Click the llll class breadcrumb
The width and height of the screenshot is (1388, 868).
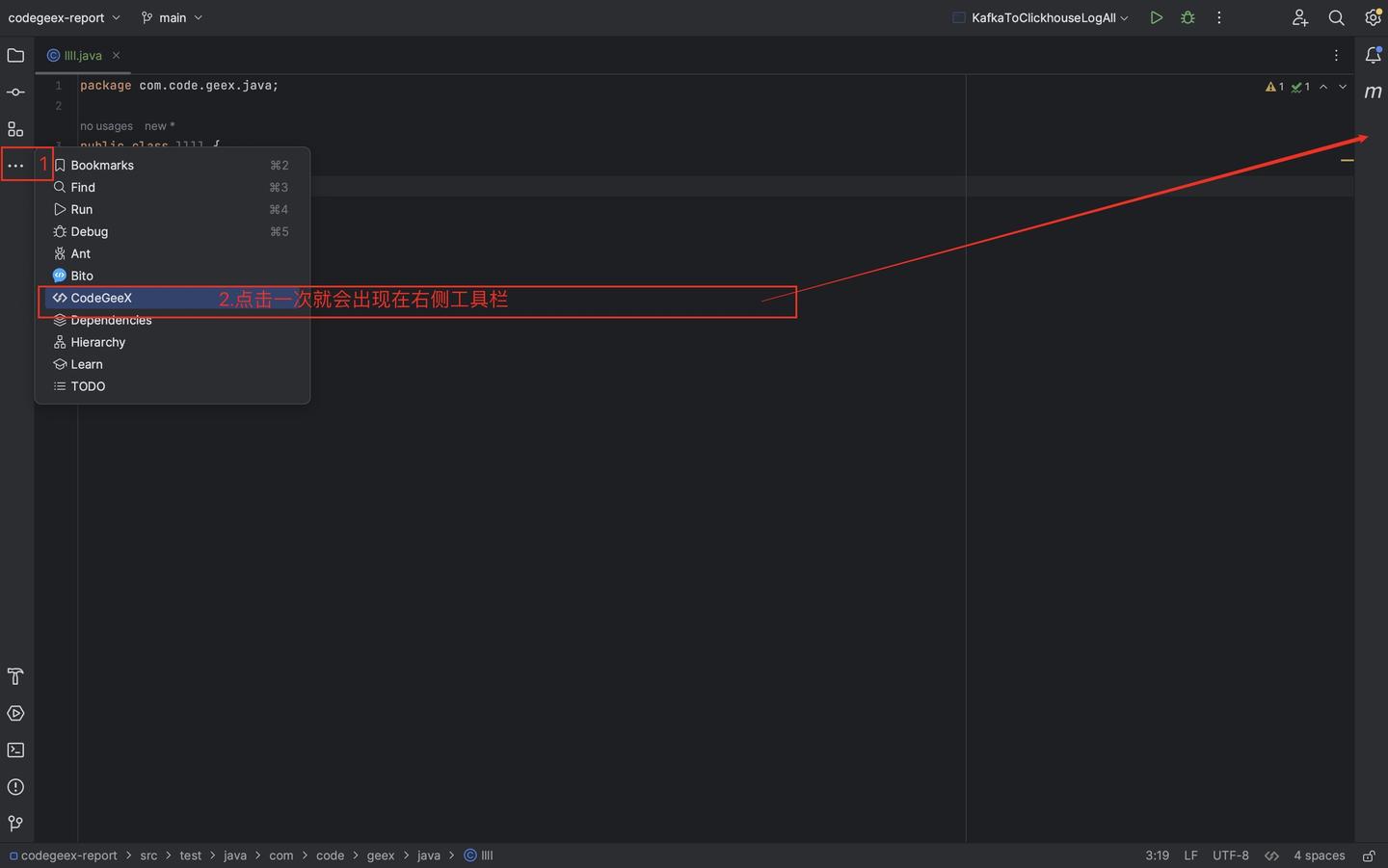point(479,855)
